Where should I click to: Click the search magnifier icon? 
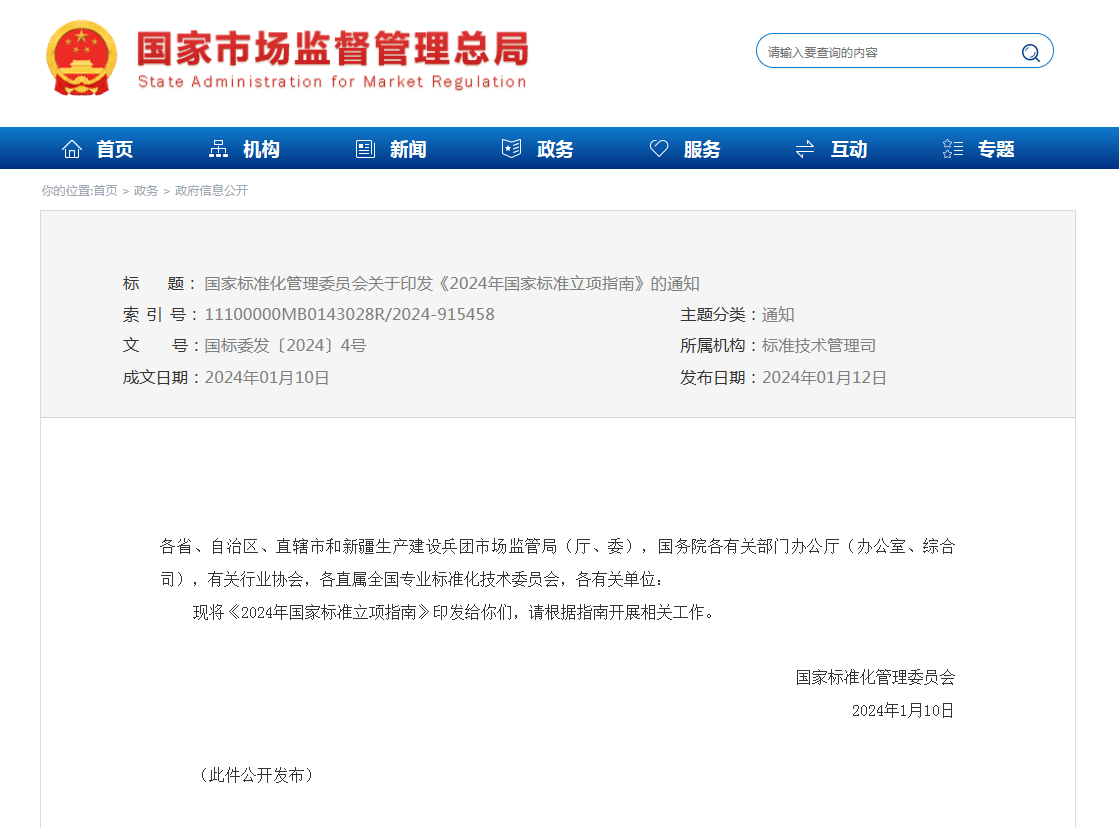point(1030,52)
